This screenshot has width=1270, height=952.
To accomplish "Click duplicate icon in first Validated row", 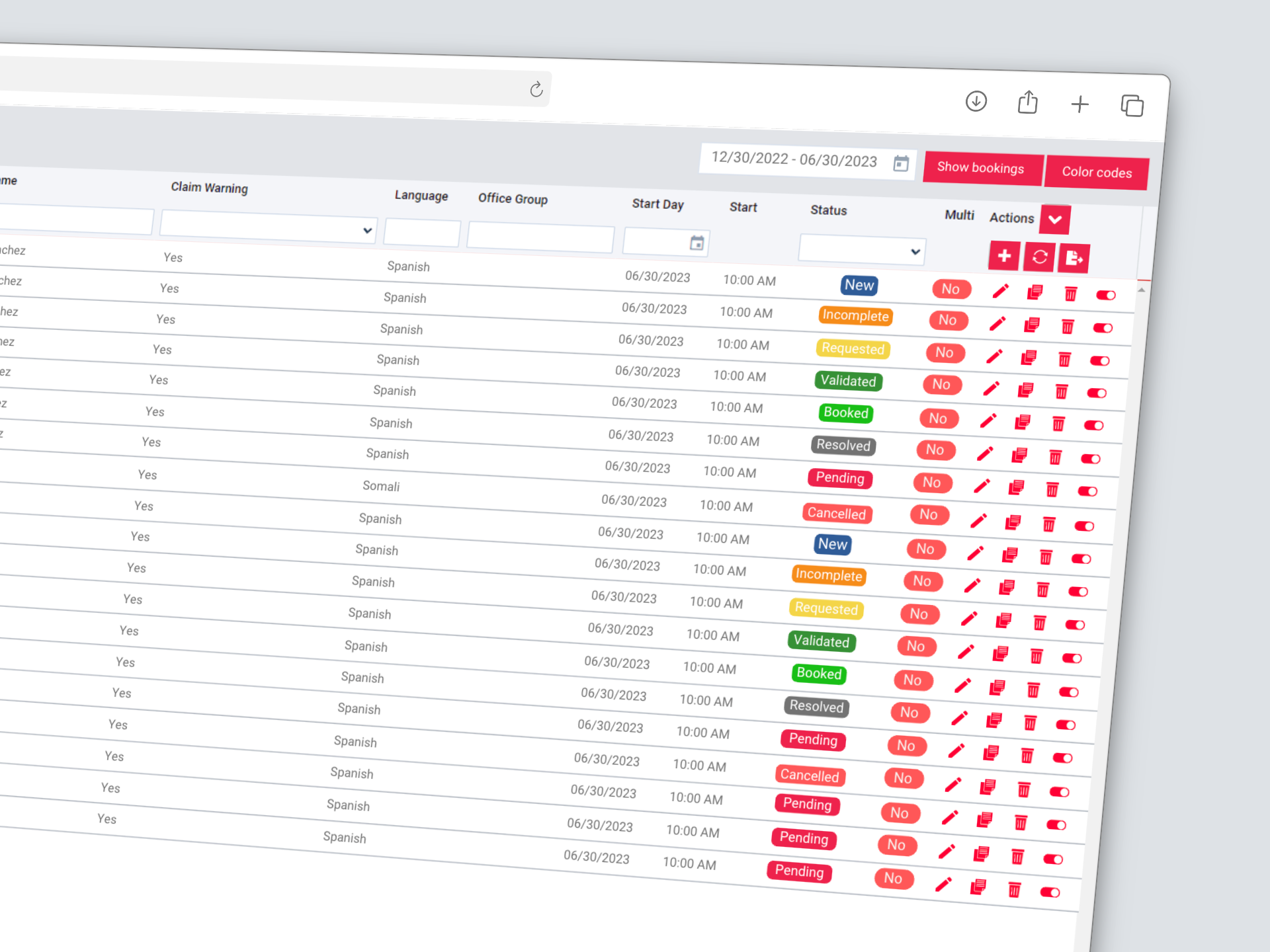I will pos(1026,390).
